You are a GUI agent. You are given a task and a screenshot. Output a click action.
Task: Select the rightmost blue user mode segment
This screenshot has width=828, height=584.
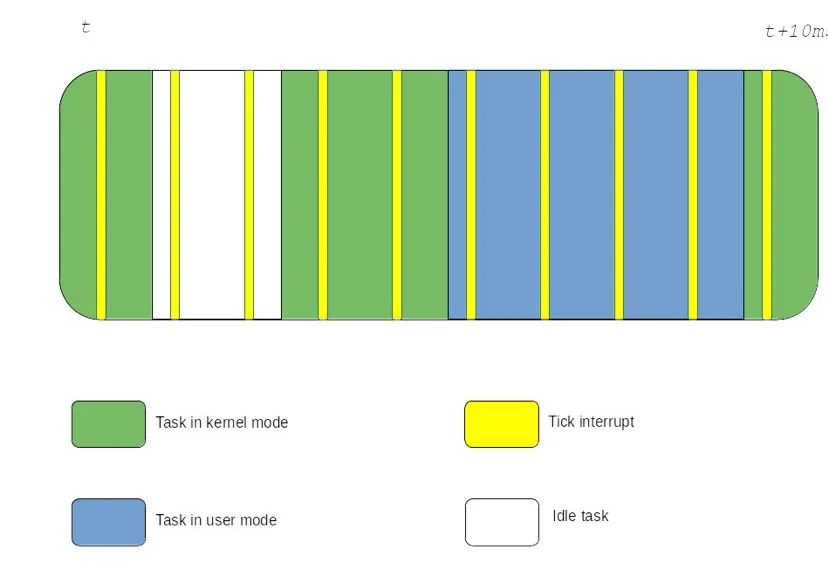click(x=720, y=195)
